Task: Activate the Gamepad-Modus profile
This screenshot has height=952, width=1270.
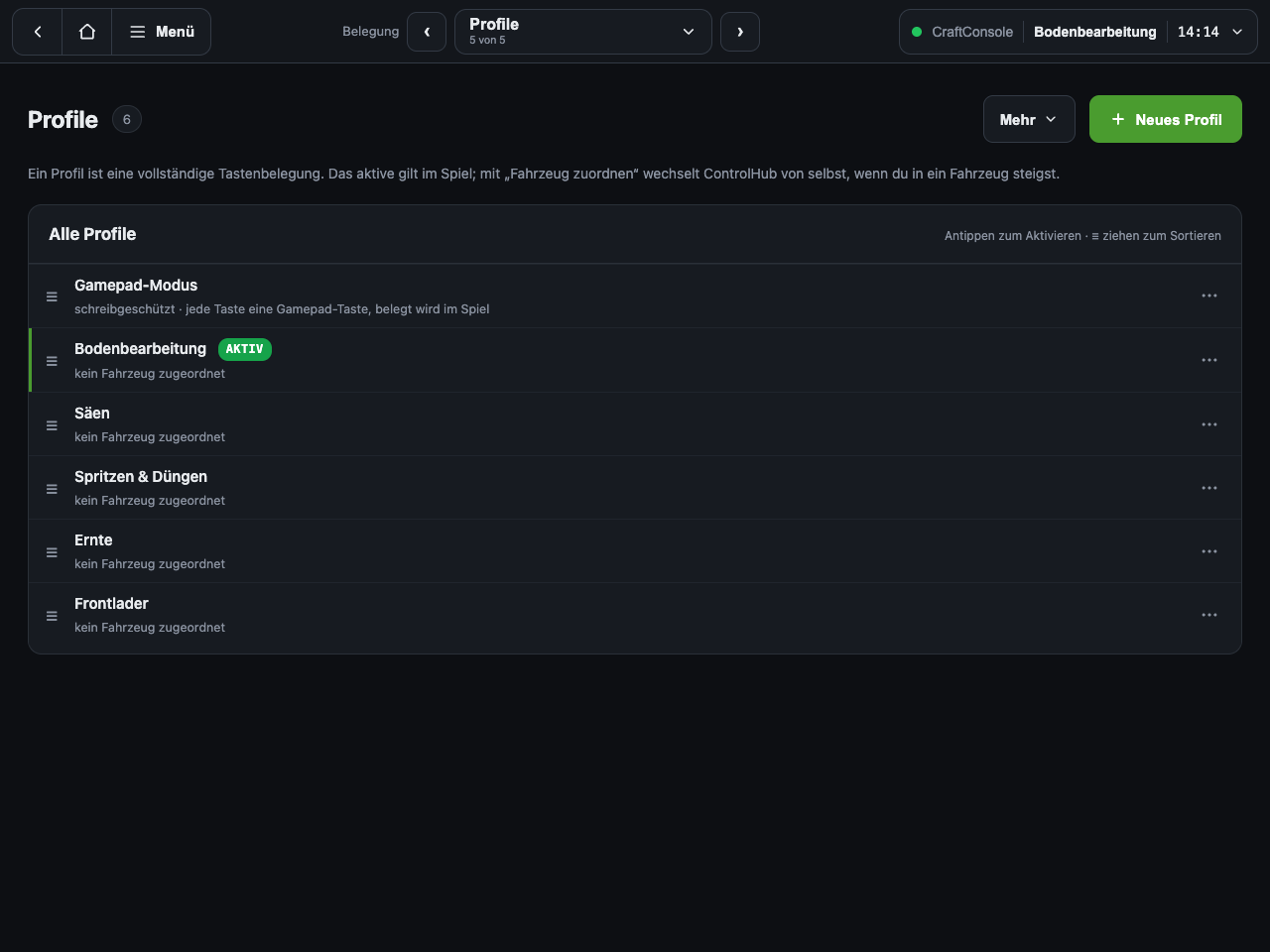Action: [635, 296]
